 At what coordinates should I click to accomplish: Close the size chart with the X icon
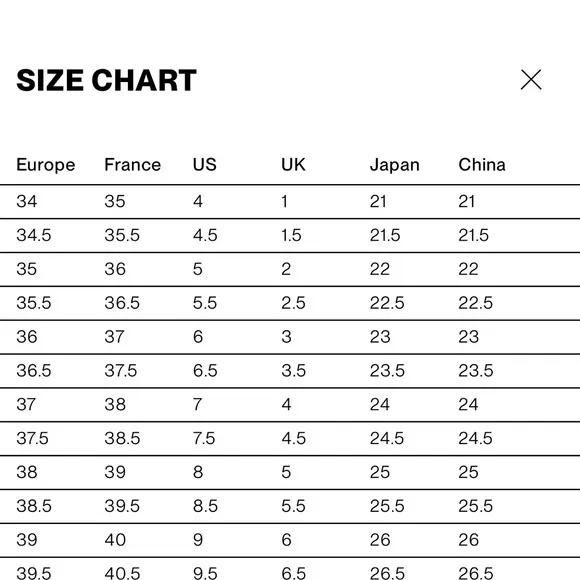click(x=531, y=80)
